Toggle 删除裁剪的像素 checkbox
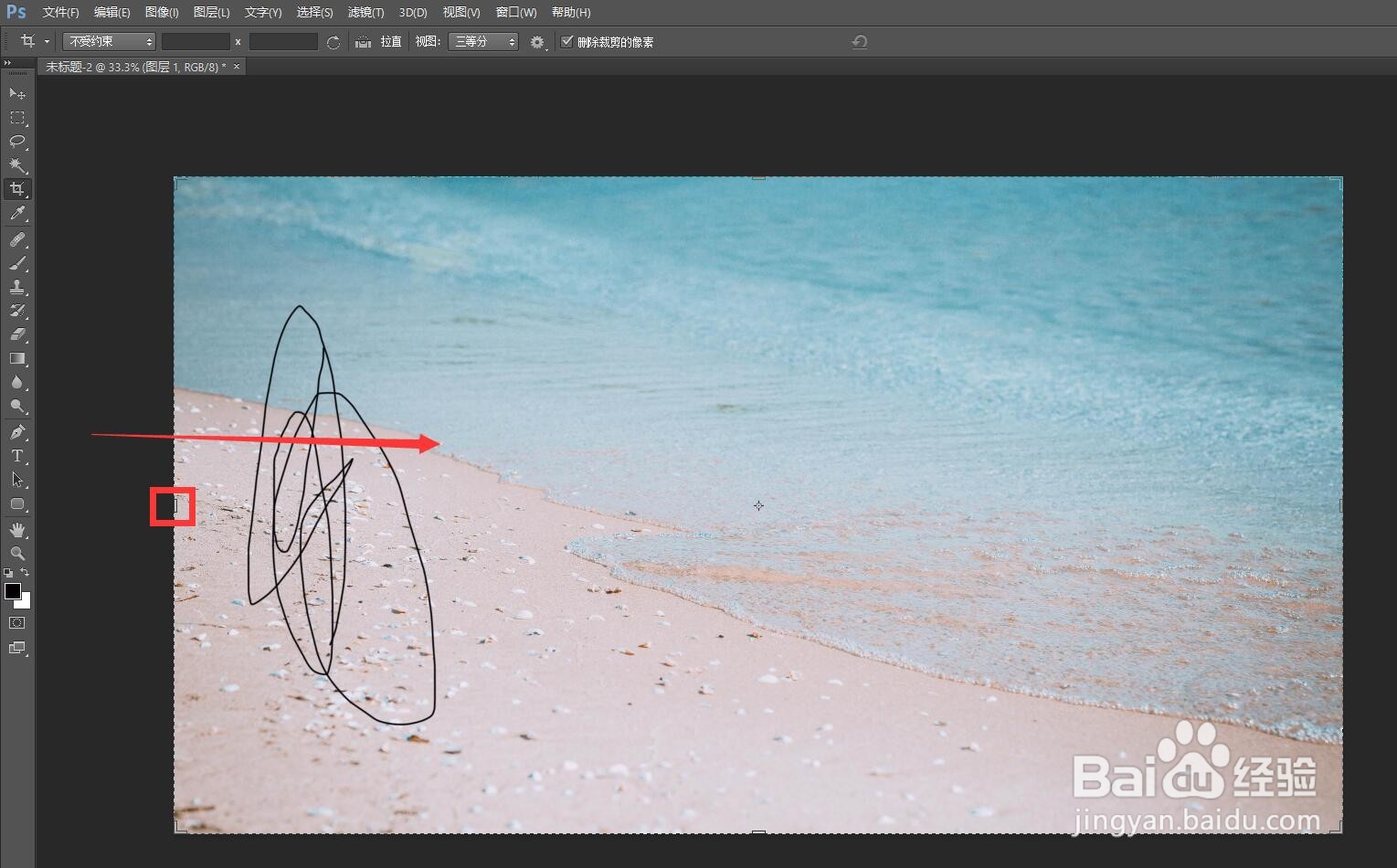The height and width of the screenshot is (868, 1397). pos(566,41)
